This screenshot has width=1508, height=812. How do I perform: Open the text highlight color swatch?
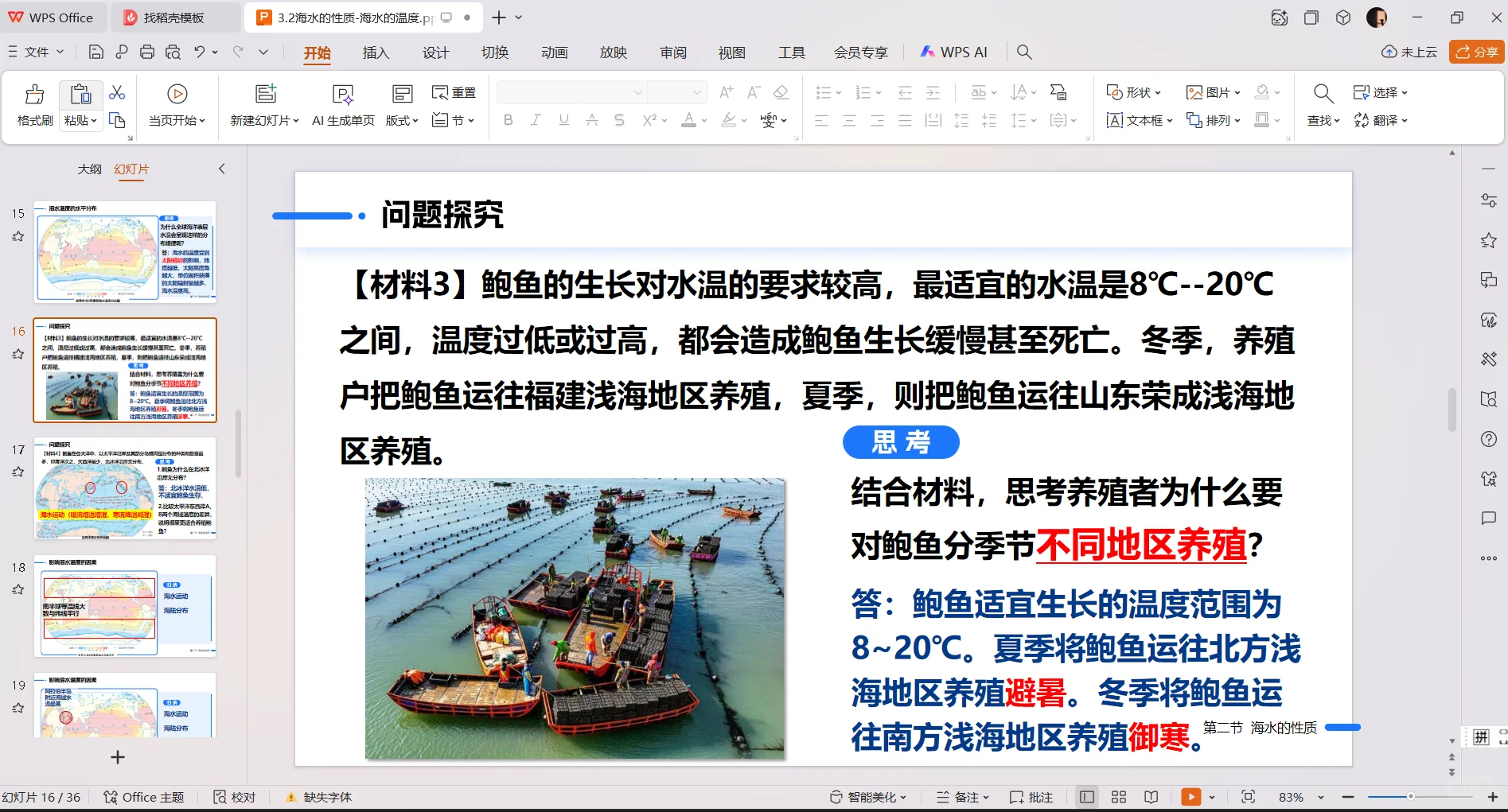point(728,120)
